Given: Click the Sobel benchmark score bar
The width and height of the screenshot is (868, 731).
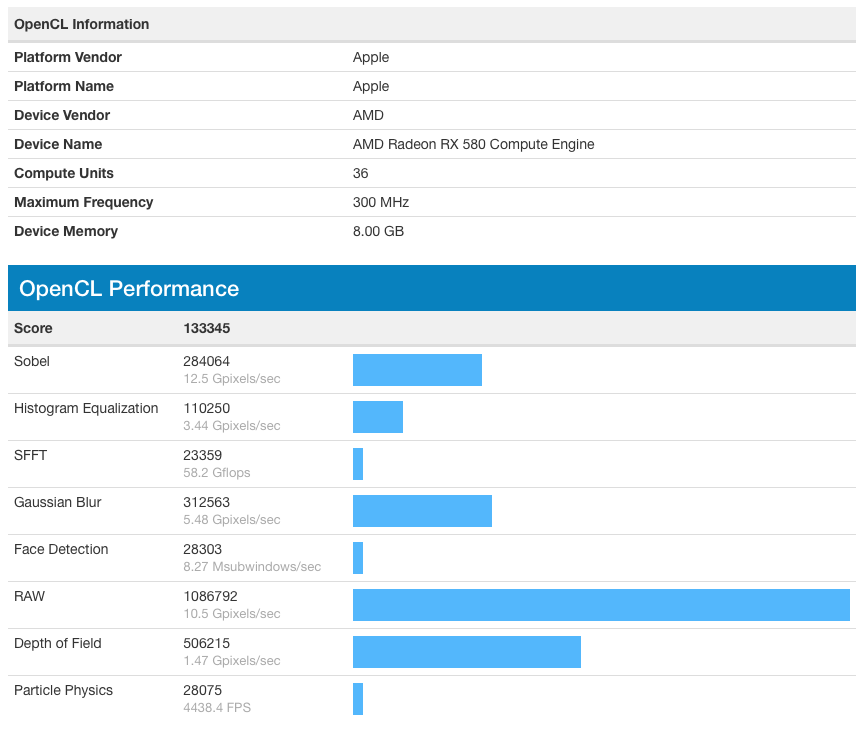Looking at the screenshot, I should [417, 370].
